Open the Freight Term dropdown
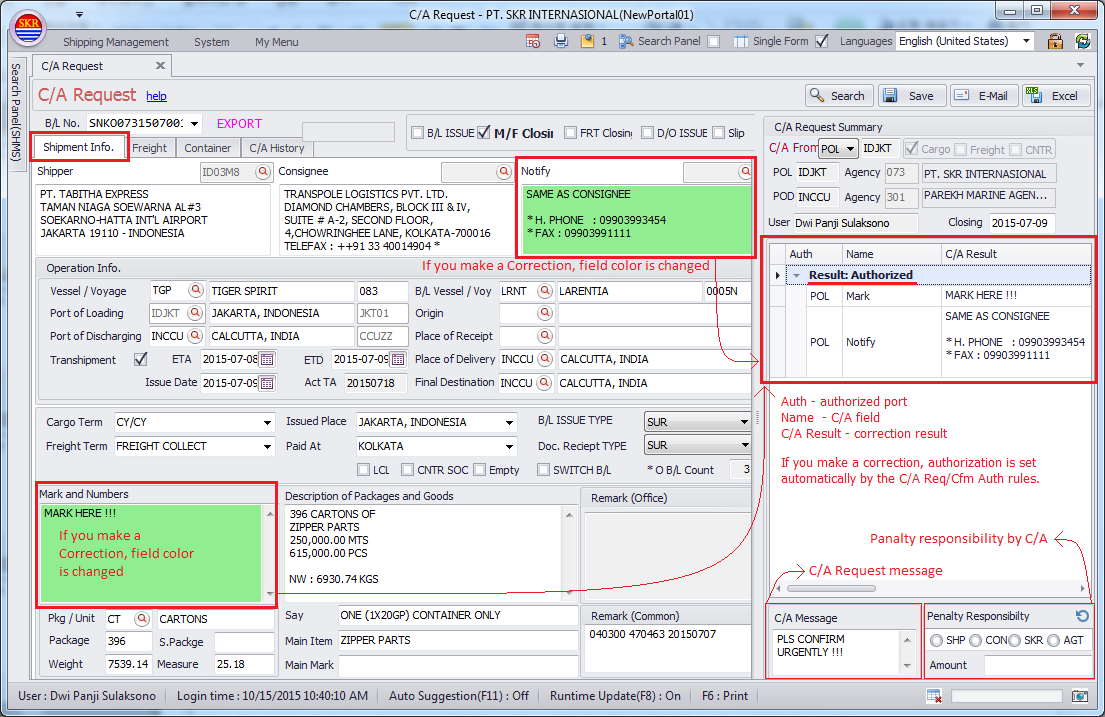This screenshot has height=717, width=1105. point(267,446)
